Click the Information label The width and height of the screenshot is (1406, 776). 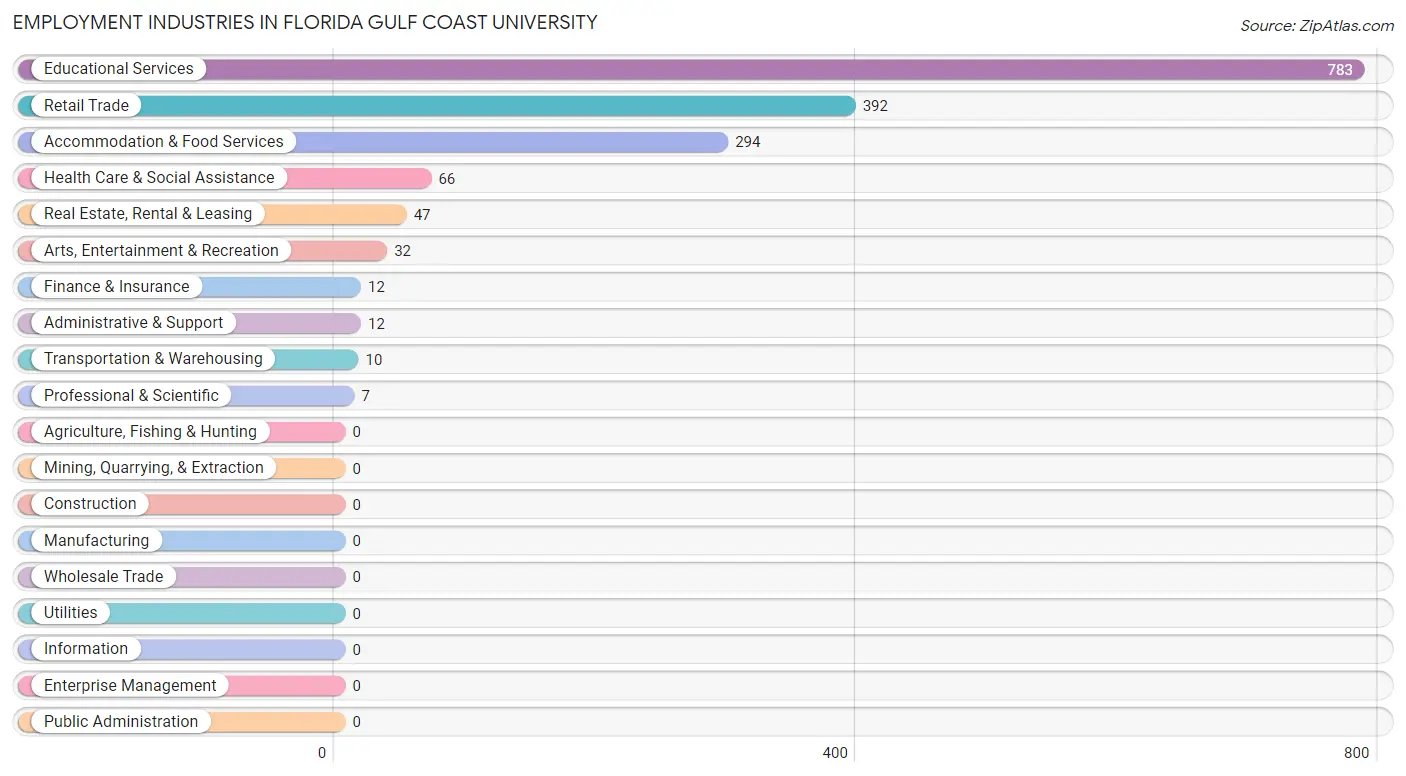click(86, 648)
